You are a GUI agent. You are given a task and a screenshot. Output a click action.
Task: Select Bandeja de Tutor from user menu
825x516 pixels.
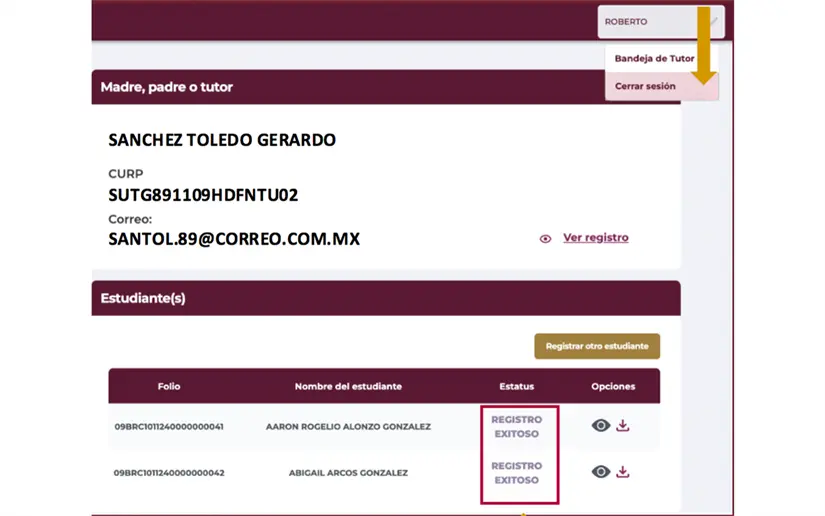pyautogui.click(x=654, y=59)
